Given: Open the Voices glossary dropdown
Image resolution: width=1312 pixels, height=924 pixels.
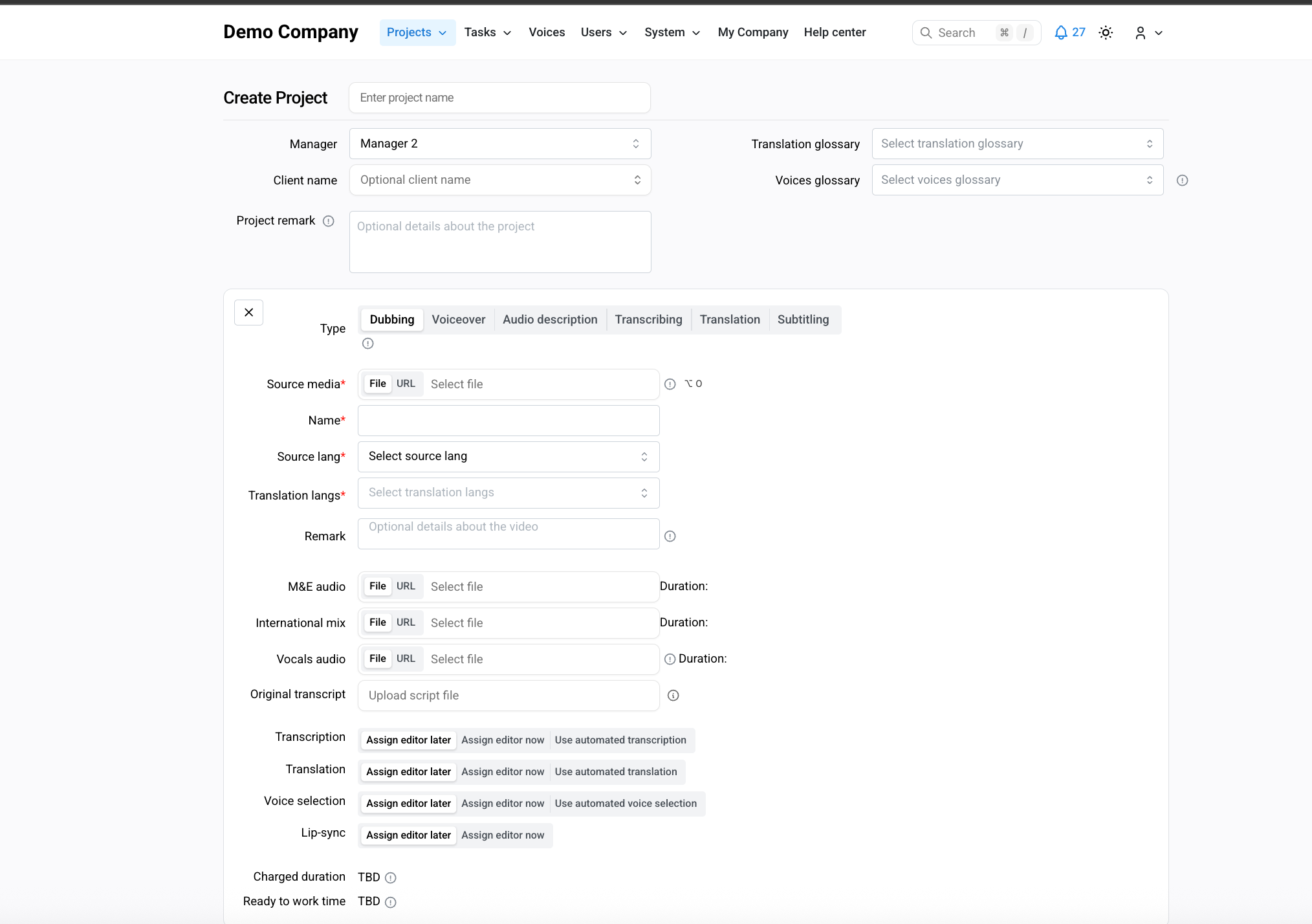Looking at the screenshot, I should coord(1018,180).
